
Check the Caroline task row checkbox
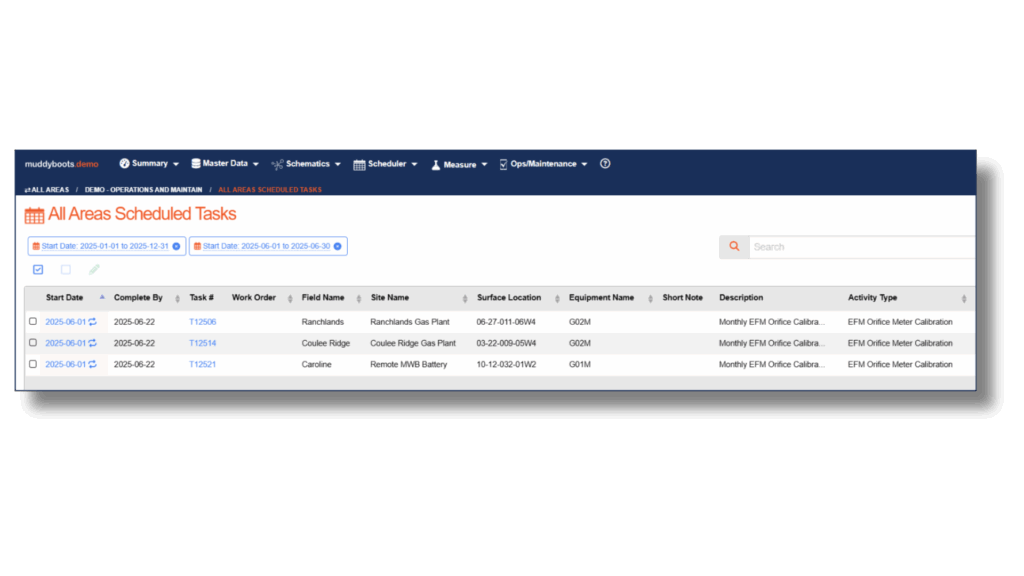33,364
